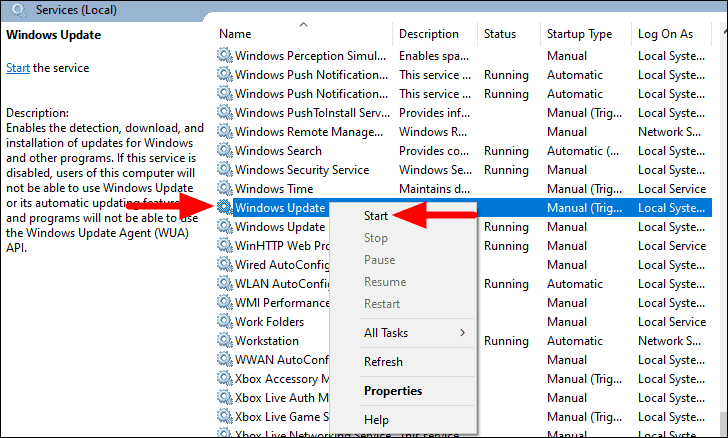The height and width of the screenshot is (438, 728).
Task: Click the gear icon for Xbox Accessory Management
Action: click(225, 379)
